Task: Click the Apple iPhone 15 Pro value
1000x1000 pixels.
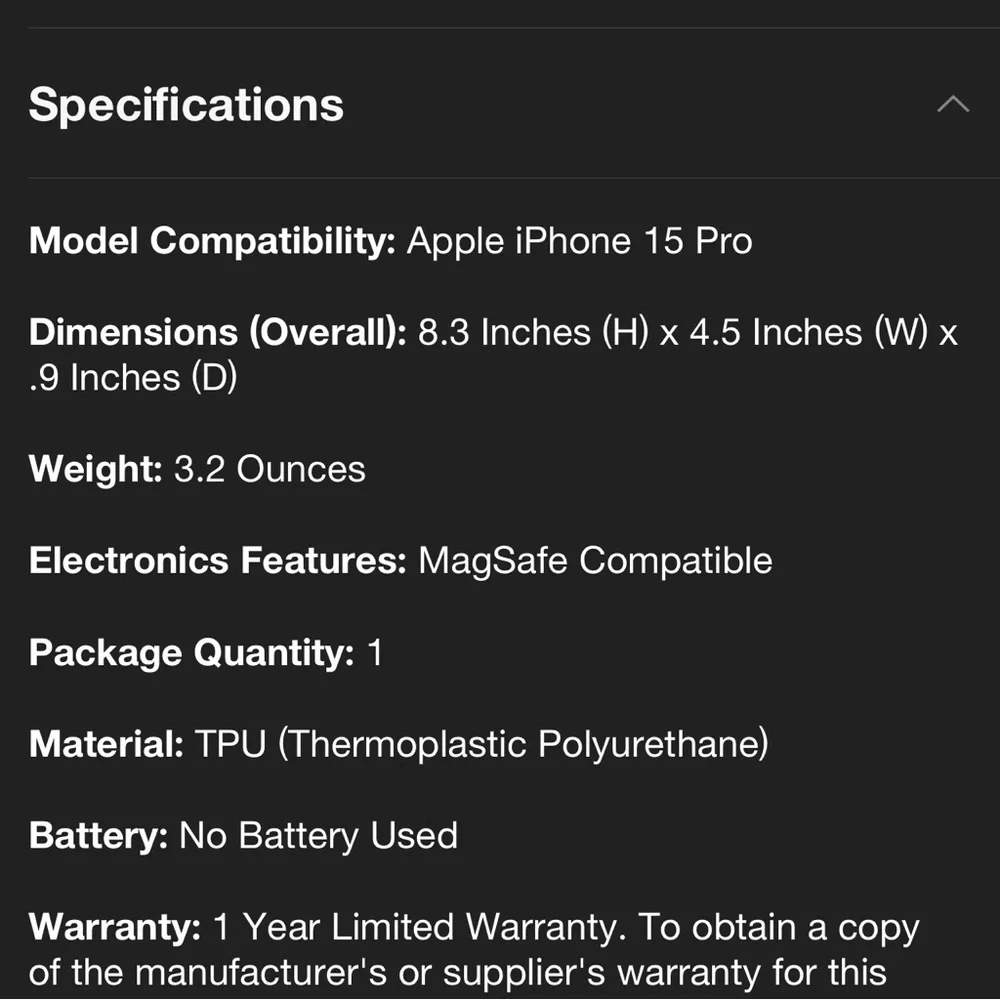Action: coord(580,241)
